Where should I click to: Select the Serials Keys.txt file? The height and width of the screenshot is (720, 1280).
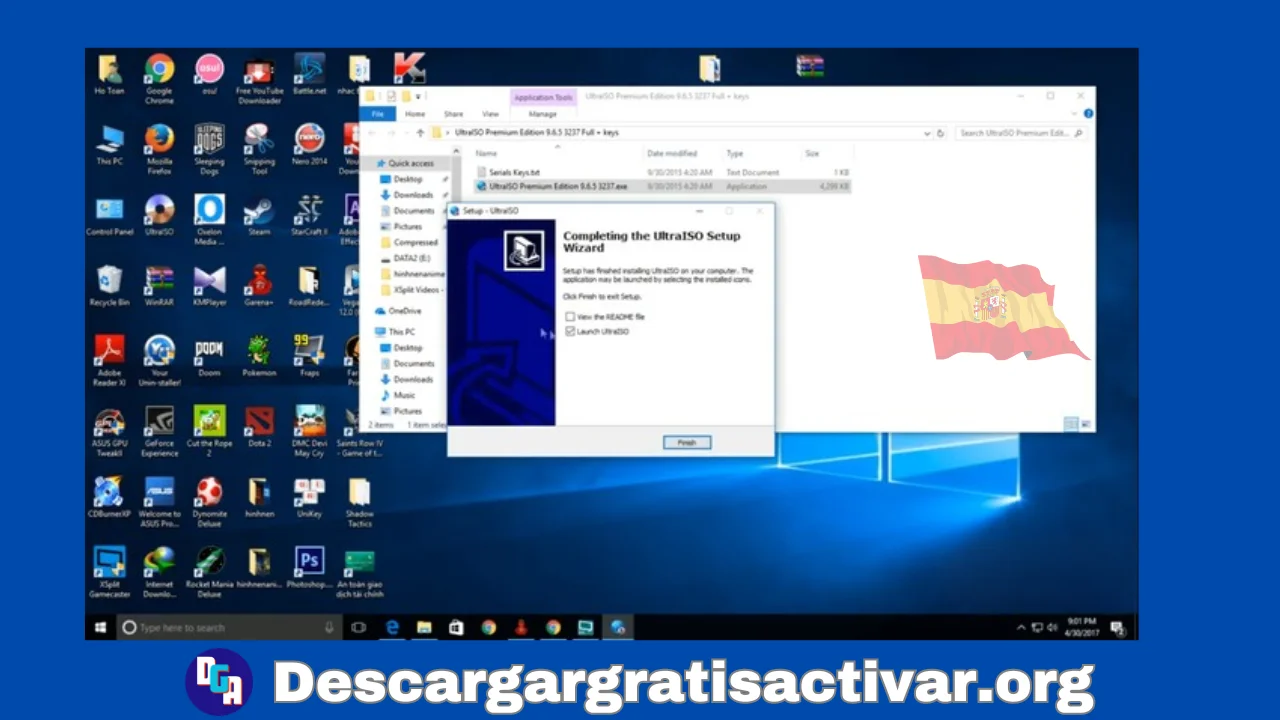point(514,172)
